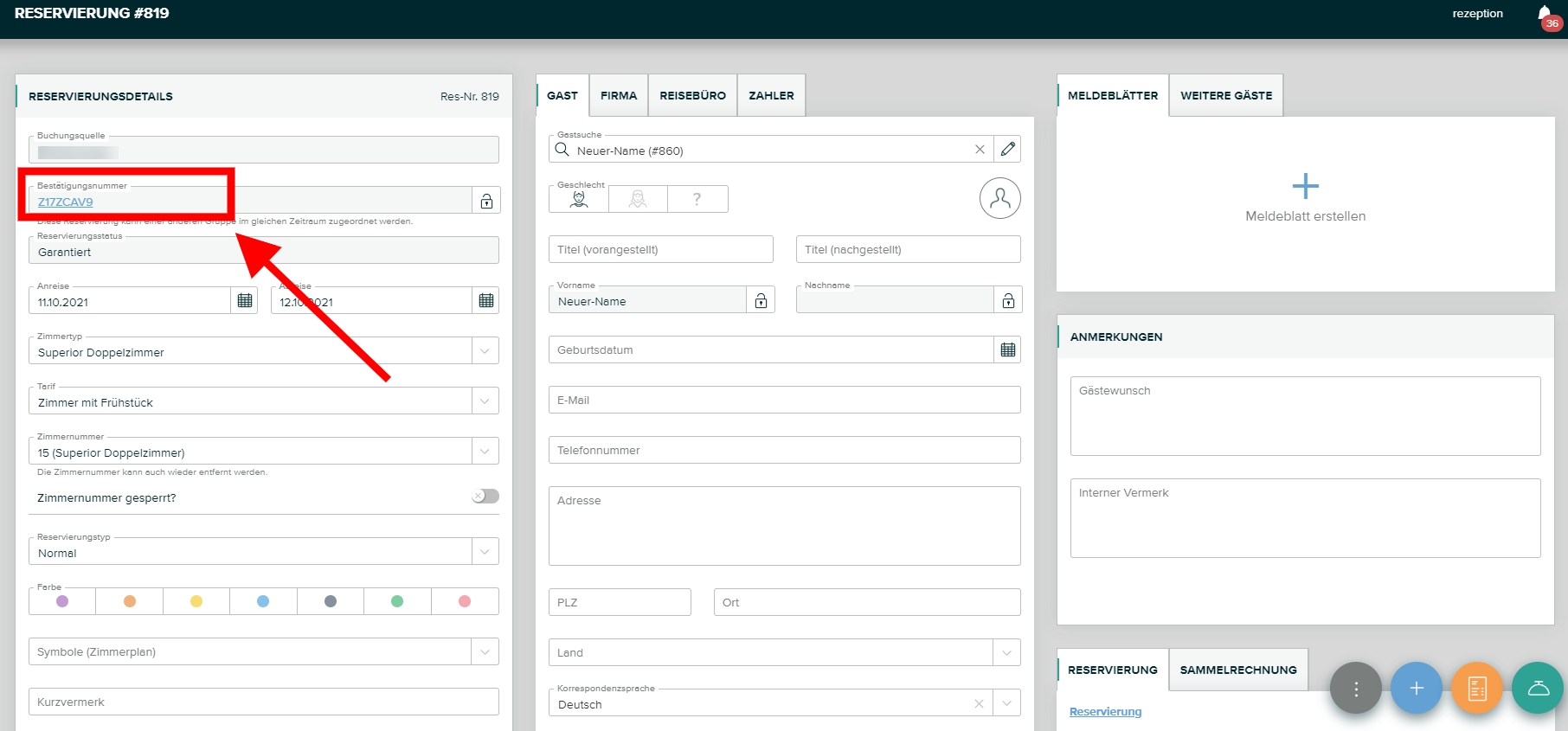Click lock icon beside Bestätigungsnummer field
The width and height of the screenshot is (1568, 731).
[486, 202]
